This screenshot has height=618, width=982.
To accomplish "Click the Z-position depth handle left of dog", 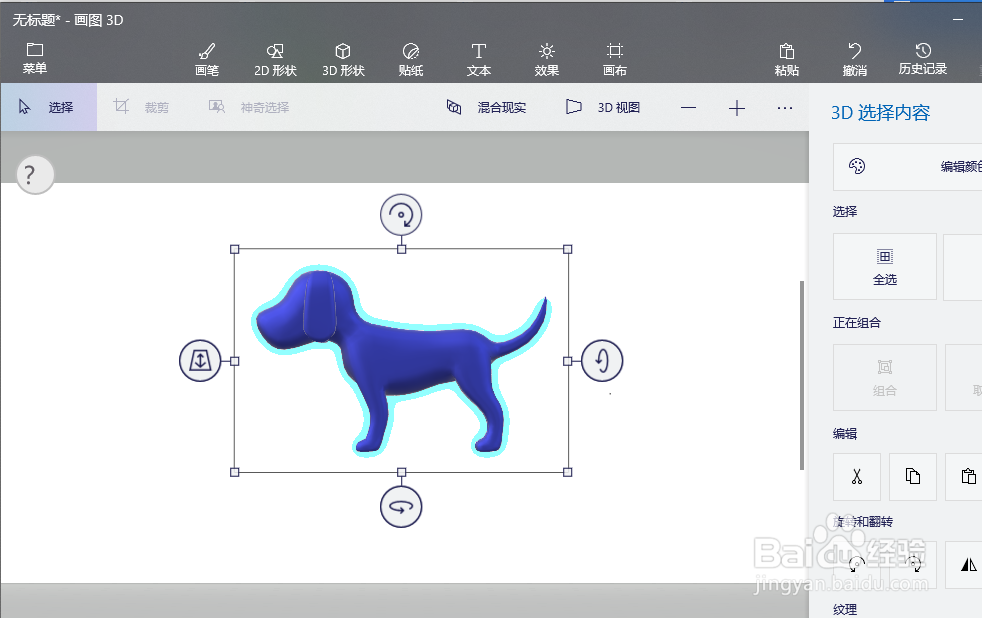I will pyautogui.click(x=200, y=361).
